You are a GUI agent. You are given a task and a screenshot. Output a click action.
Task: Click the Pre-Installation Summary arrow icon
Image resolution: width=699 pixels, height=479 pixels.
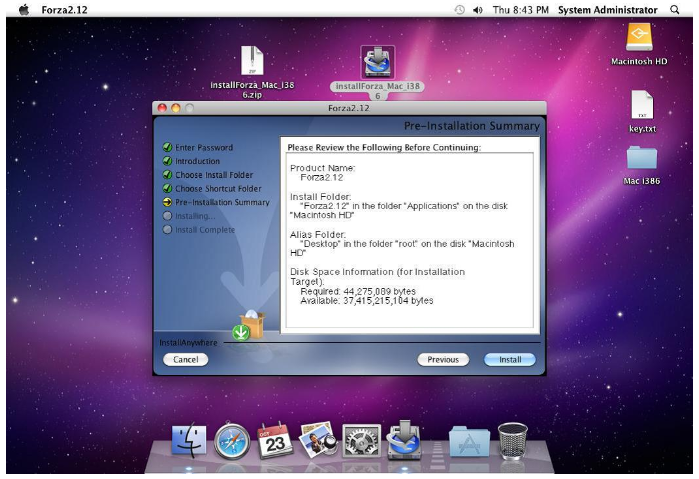point(168,202)
